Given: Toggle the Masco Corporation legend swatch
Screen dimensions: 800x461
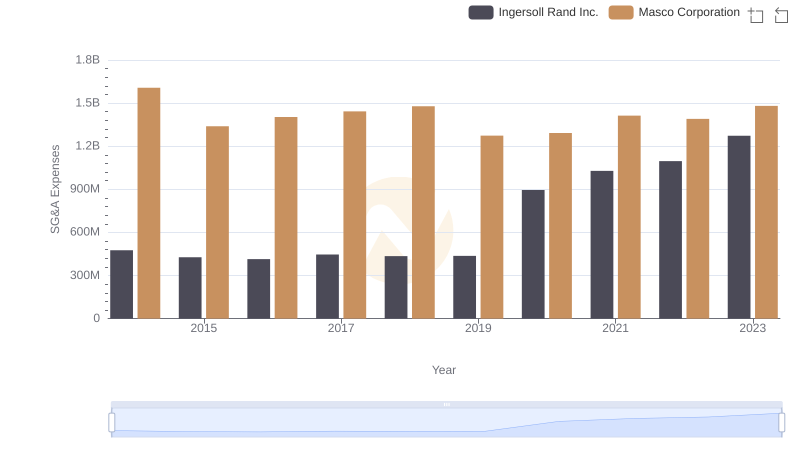Looking at the screenshot, I should (621, 12).
